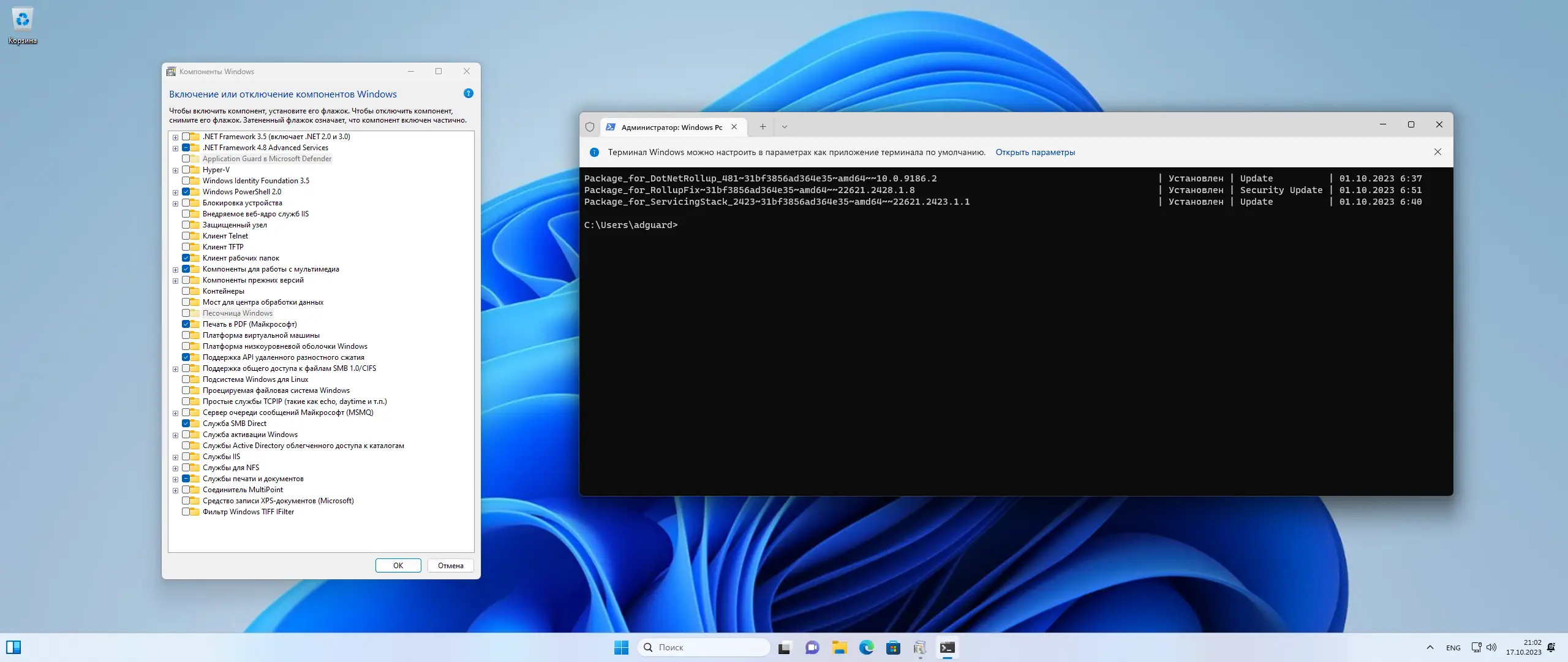This screenshot has width=1568, height=662.
Task: Click the help question mark icon
Action: [x=469, y=94]
